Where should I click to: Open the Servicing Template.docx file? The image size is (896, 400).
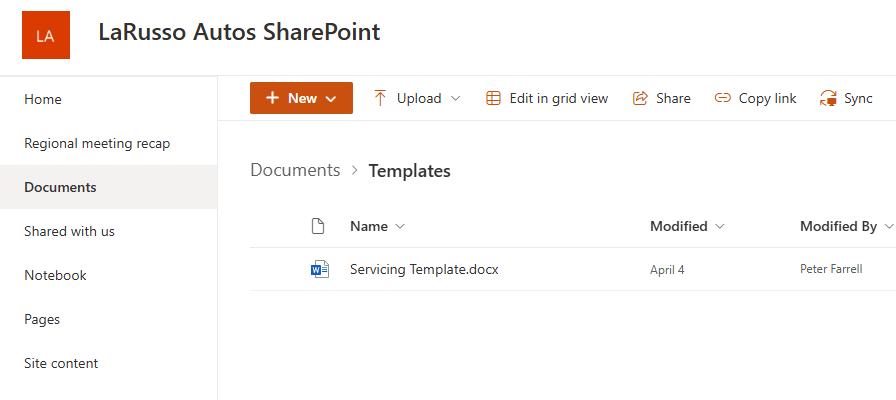click(424, 269)
